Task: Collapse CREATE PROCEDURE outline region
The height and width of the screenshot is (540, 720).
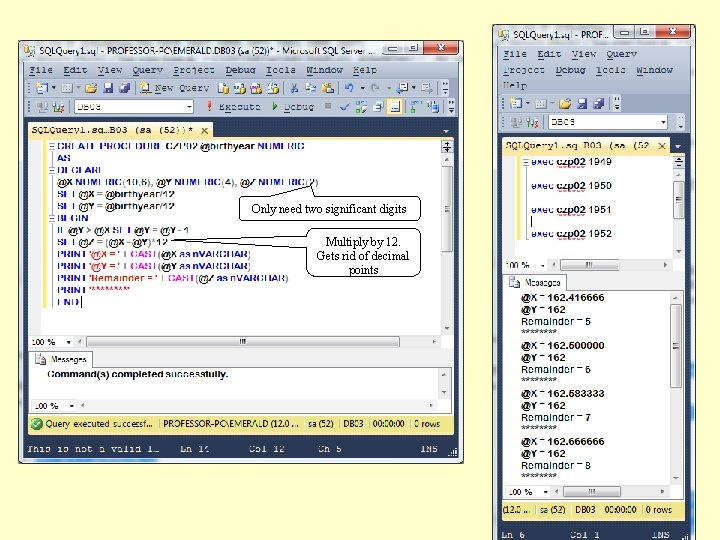Action: 52,146
